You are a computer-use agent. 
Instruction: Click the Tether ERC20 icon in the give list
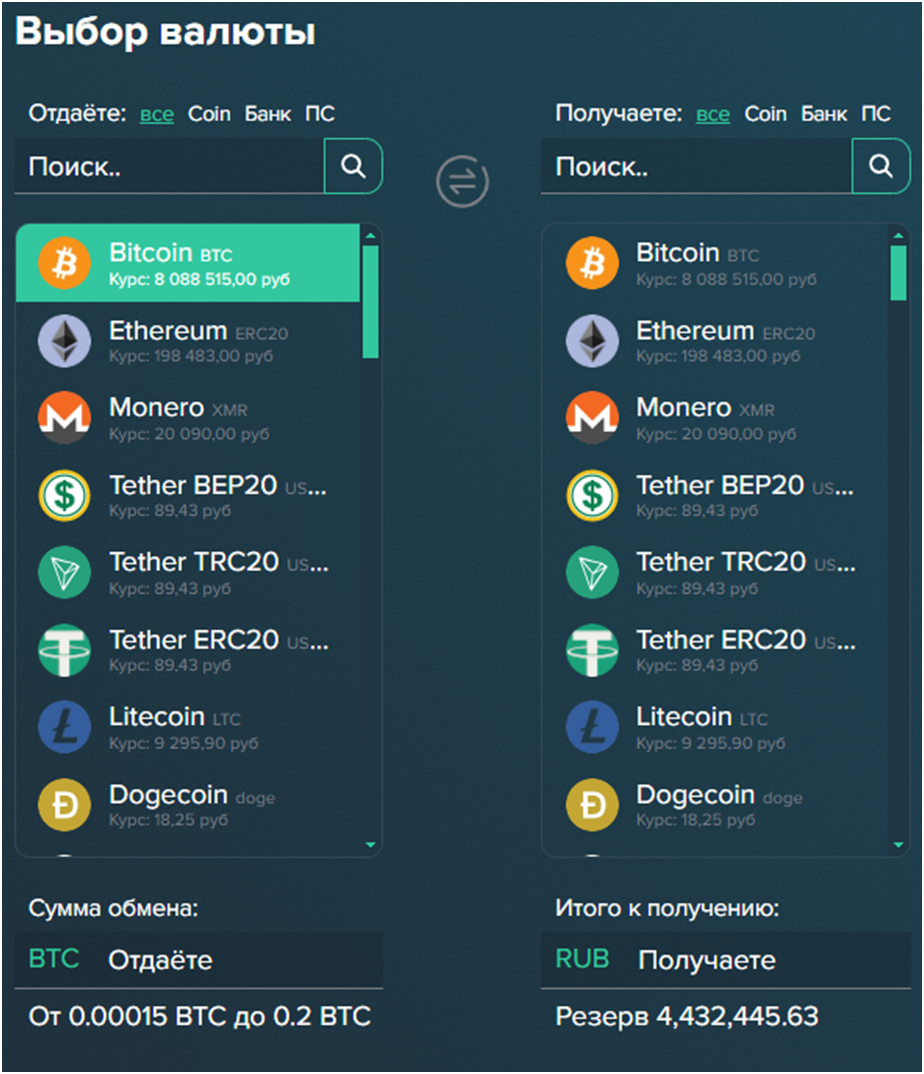tap(64, 650)
